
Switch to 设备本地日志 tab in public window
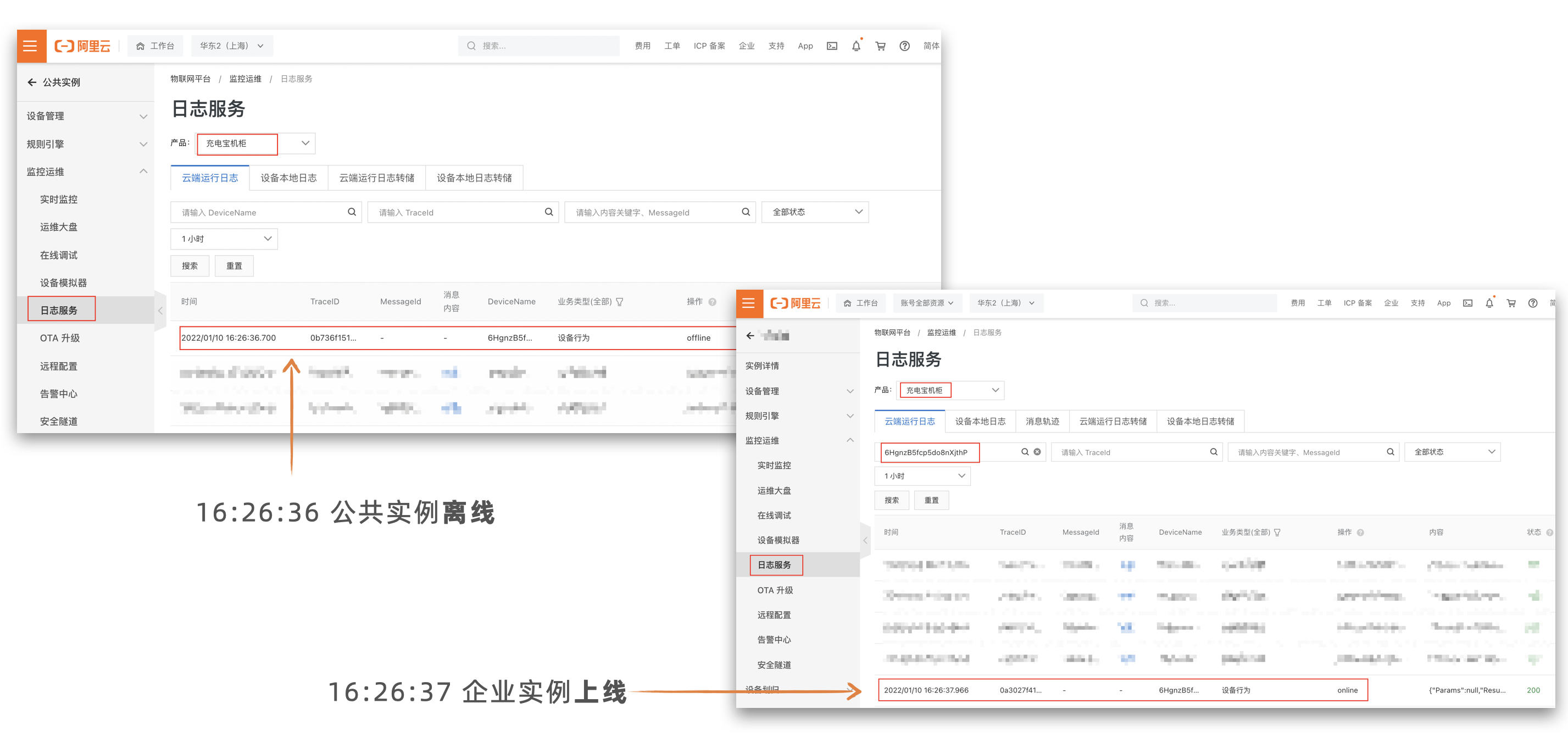288,178
